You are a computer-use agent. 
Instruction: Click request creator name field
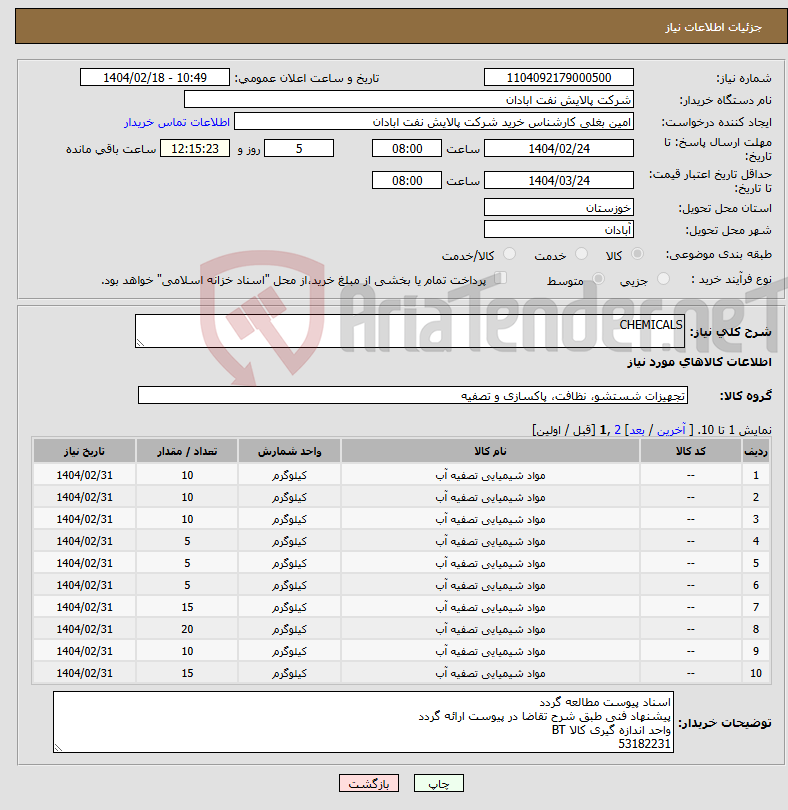coord(434,122)
